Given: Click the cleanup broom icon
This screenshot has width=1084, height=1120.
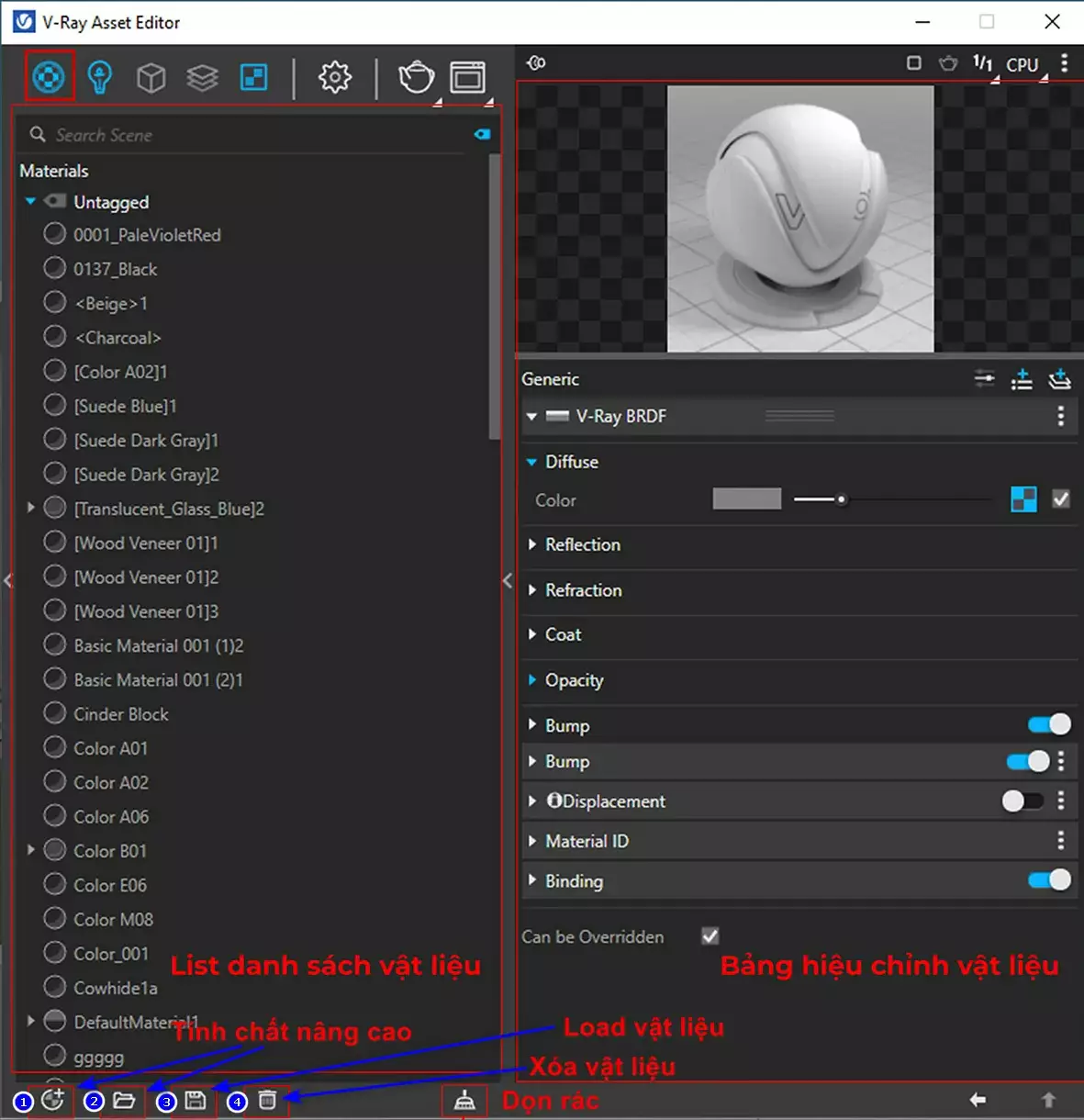Looking at the screenshot, I should tap(464, 1100).
